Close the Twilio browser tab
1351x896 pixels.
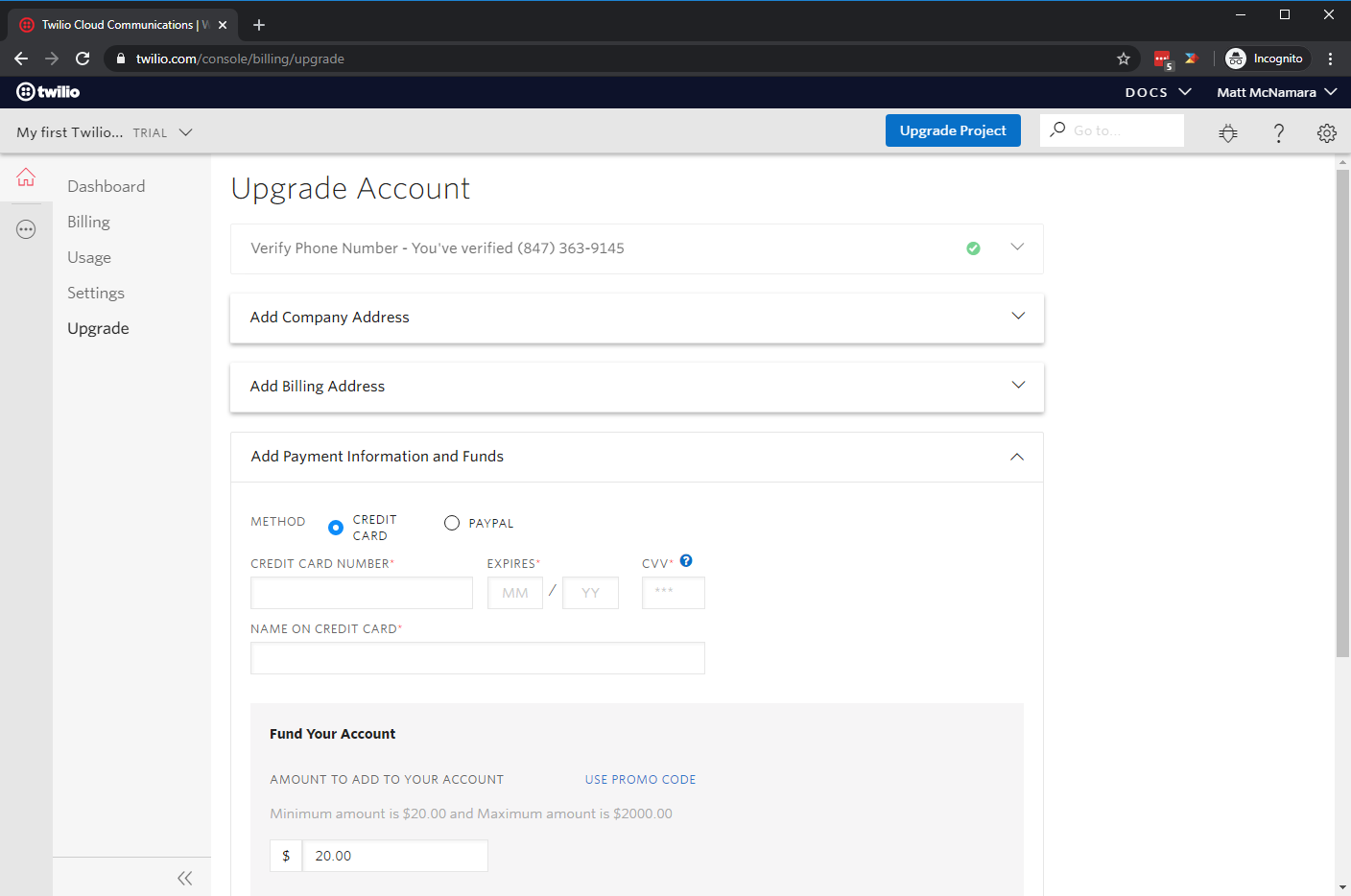tap(223, 25)
